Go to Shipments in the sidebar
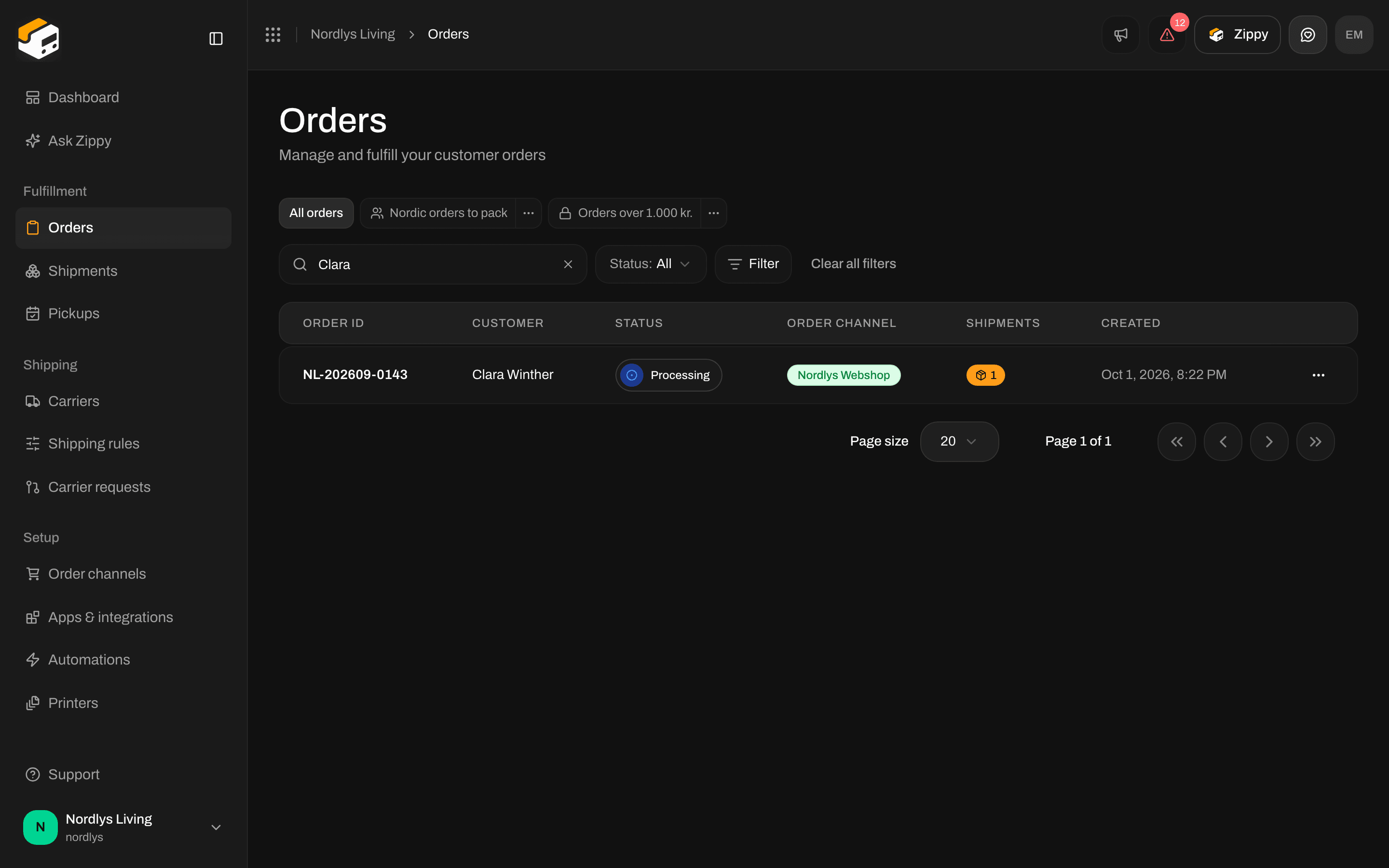Screen dimensions: 1389x868 pyautogui.click(x=123, y=271)
